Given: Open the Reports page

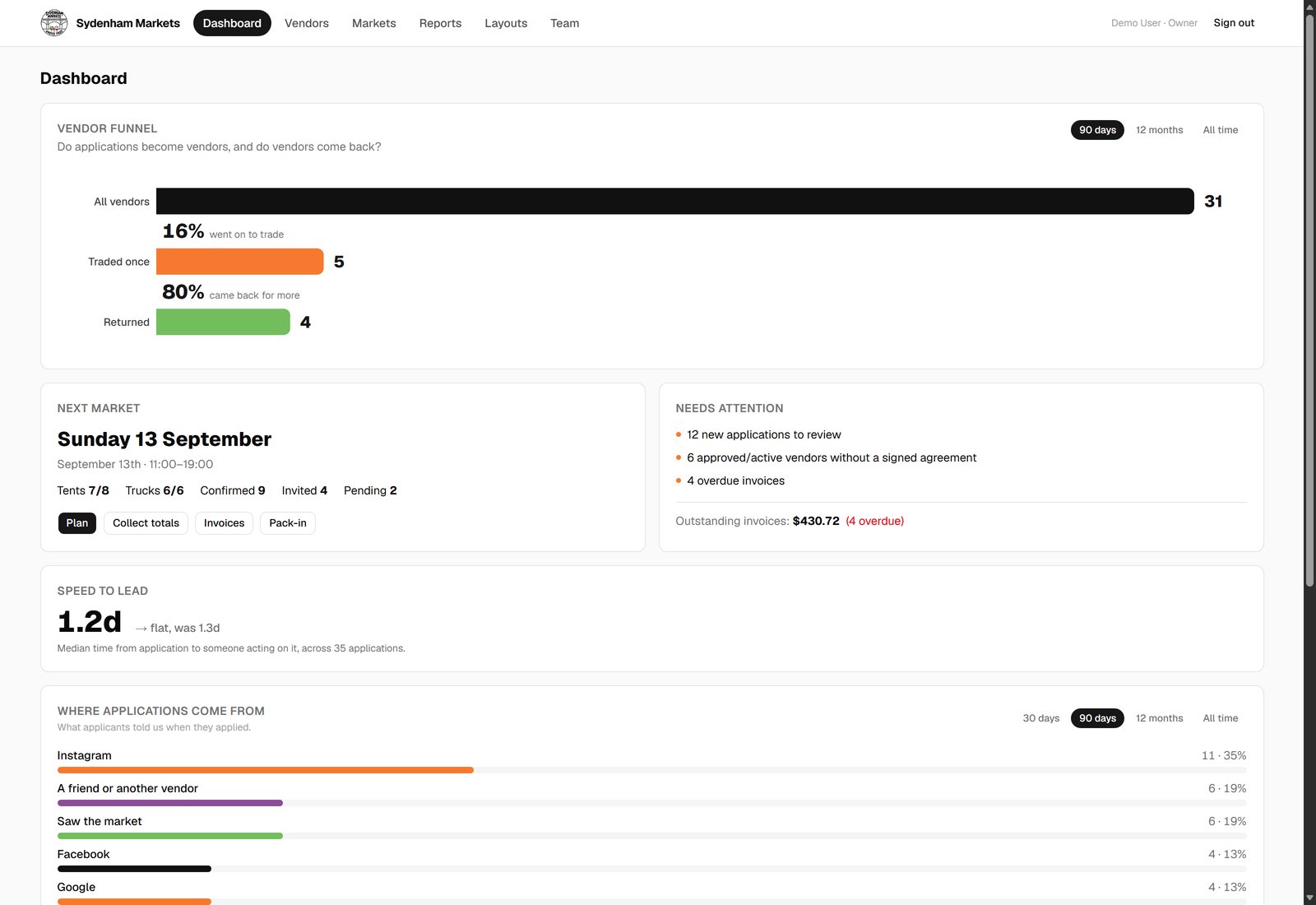Looking at the screenshot, I should point(440,23).
